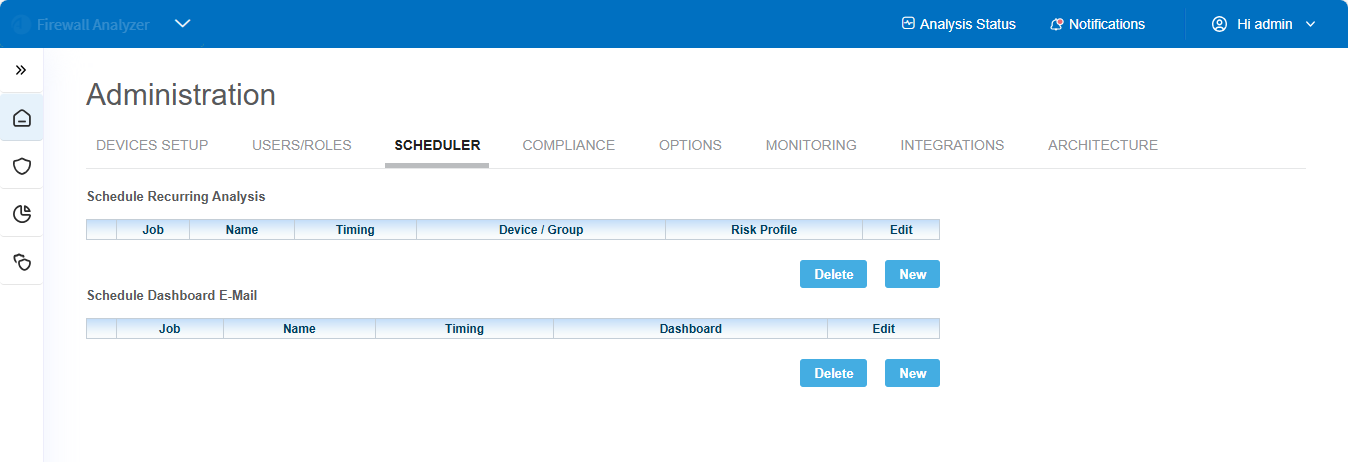The image size is (1348, 462).
Task: Expand the left sidebar with double-chevron icon
Action: tap(21, 70)
